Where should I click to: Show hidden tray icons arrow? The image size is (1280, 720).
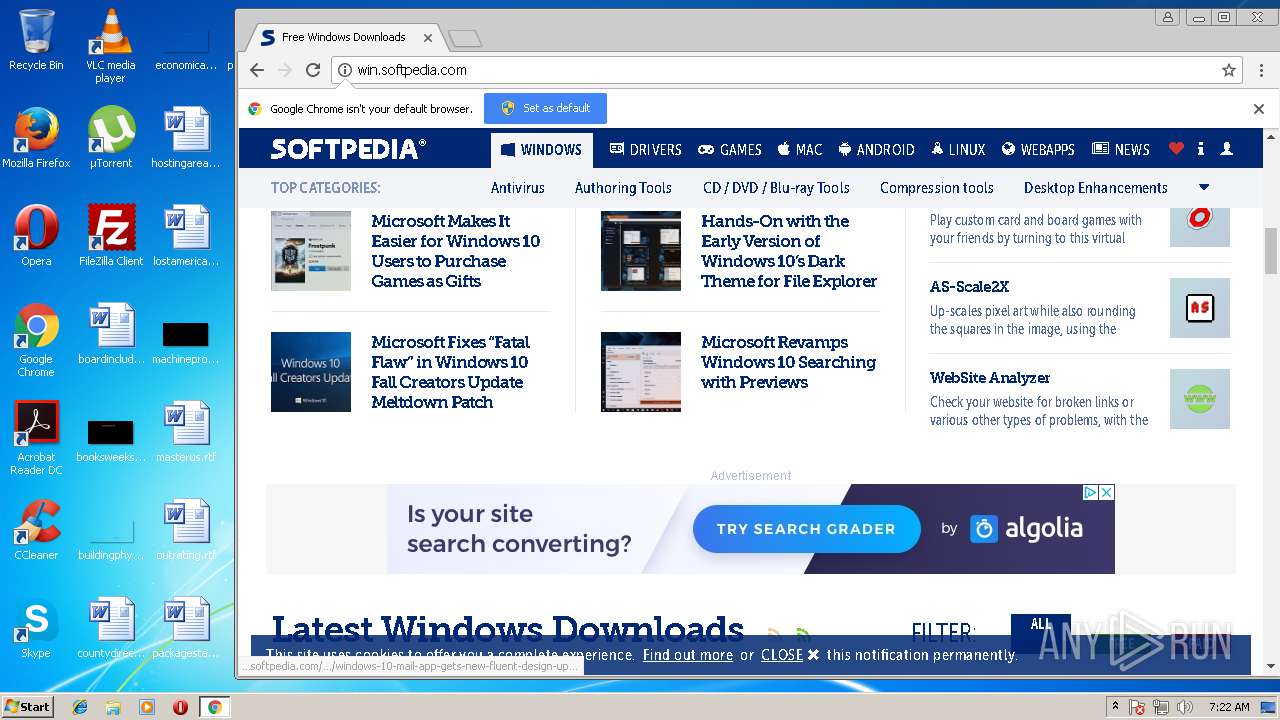click(1115, 707)
